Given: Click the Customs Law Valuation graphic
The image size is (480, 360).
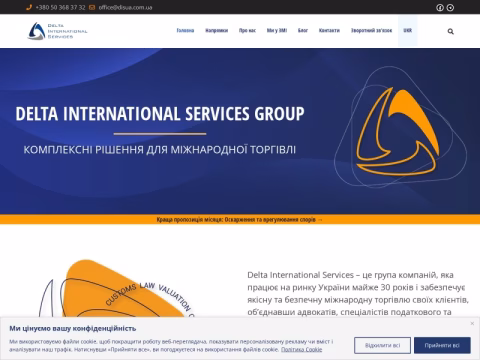Looking at the screenshot, I should coord(117,289).
